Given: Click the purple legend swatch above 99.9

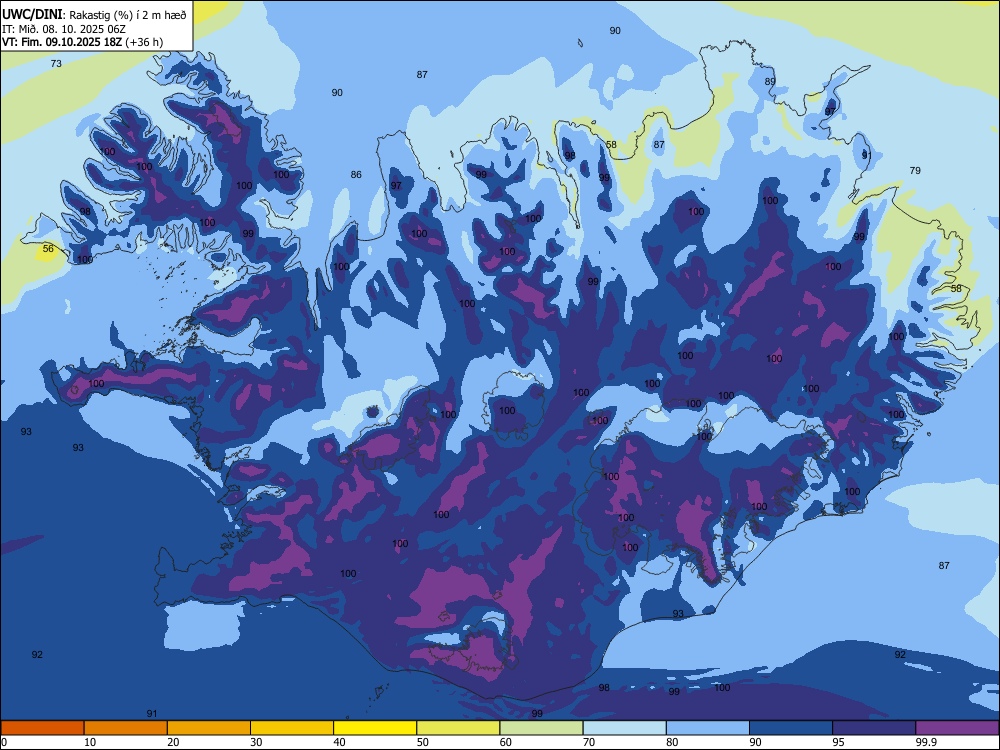Looking at the screenshot, I should click(957, 728).
